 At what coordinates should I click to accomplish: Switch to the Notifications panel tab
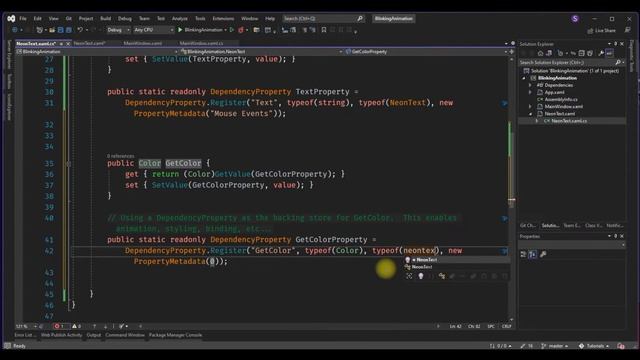coord(615,225)
